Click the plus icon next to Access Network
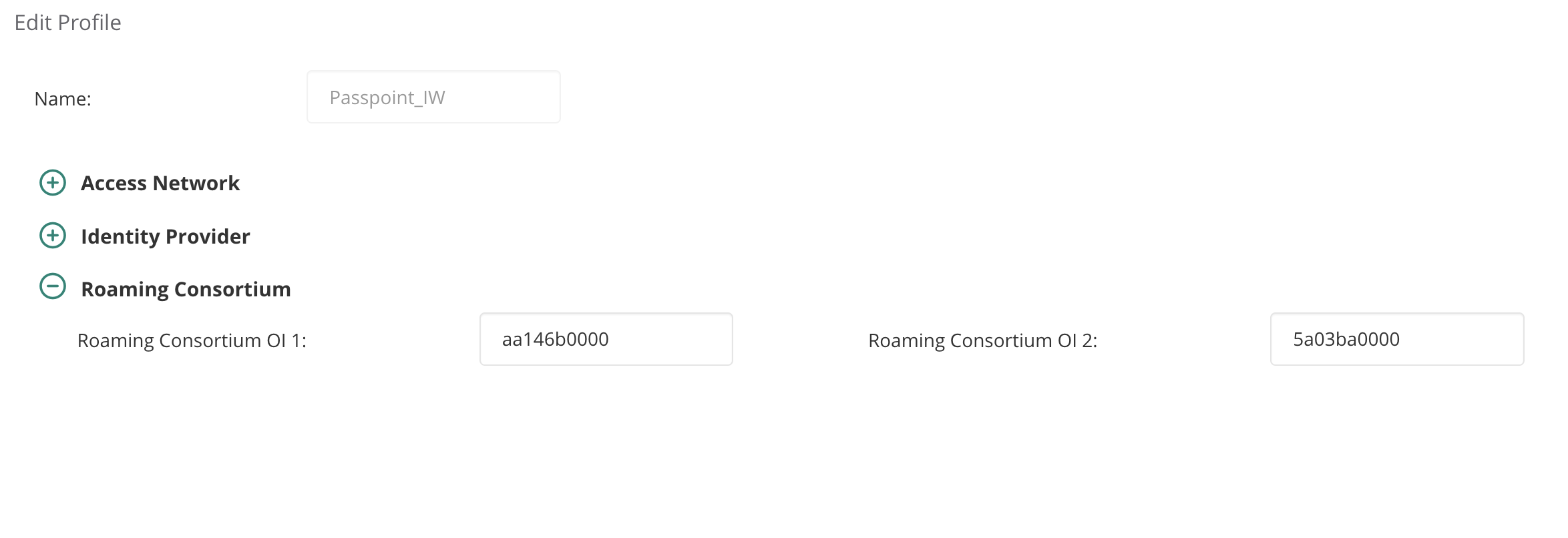1568x538 pixels. (x=53, y=182)
